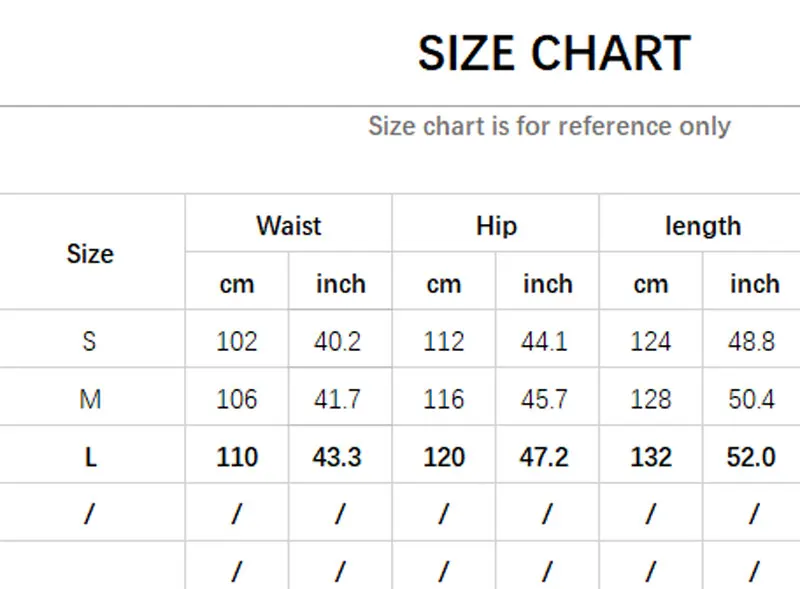
Task: Click the bold 43.3 waist inch value
Action: [x=338, y=457]
